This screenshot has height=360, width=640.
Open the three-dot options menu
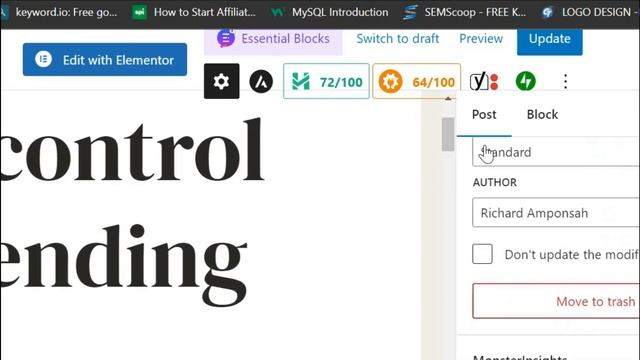pyautogui.click(x=565, y=82)
